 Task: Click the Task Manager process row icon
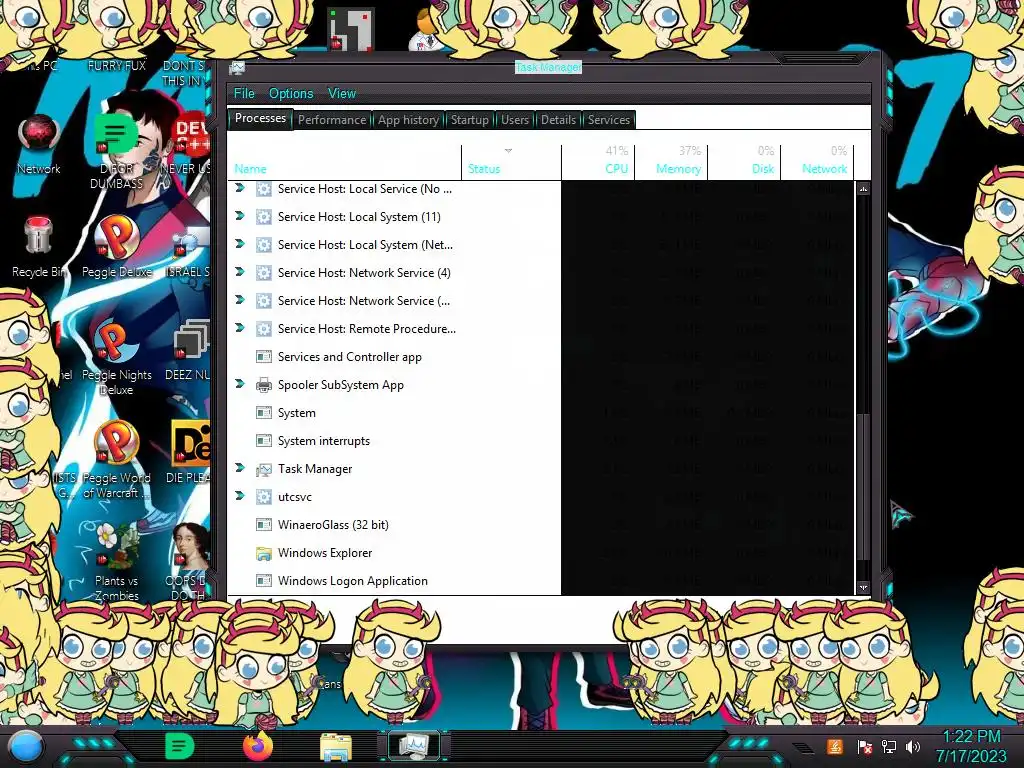(x=264, y=470)
